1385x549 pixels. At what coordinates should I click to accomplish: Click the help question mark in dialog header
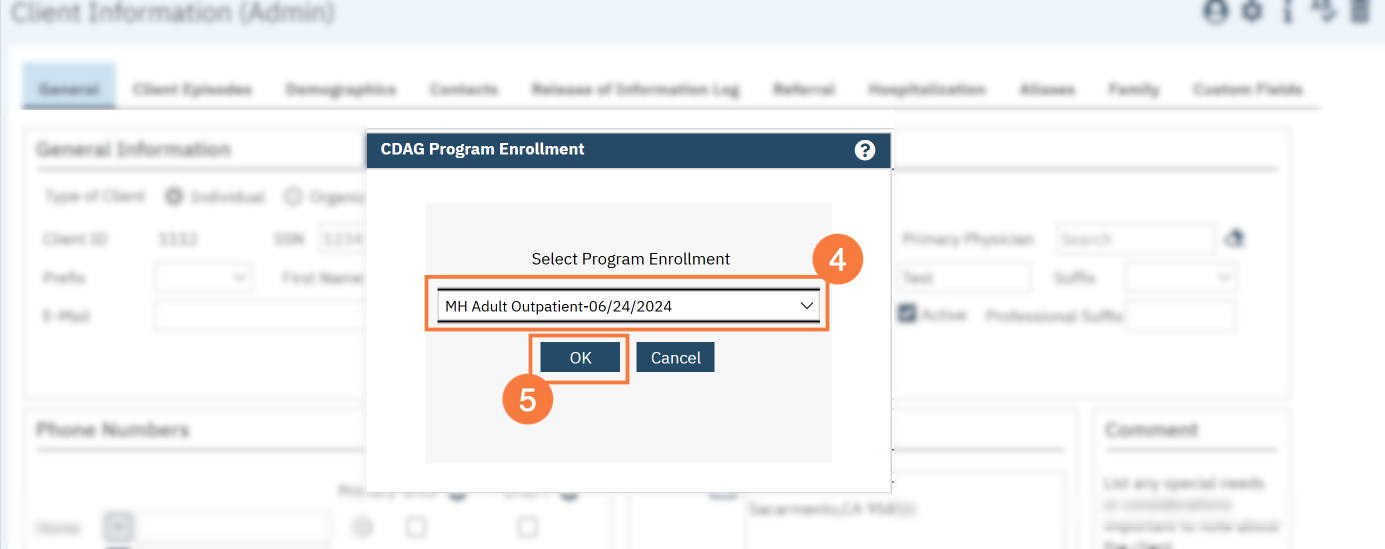(865, 150)
